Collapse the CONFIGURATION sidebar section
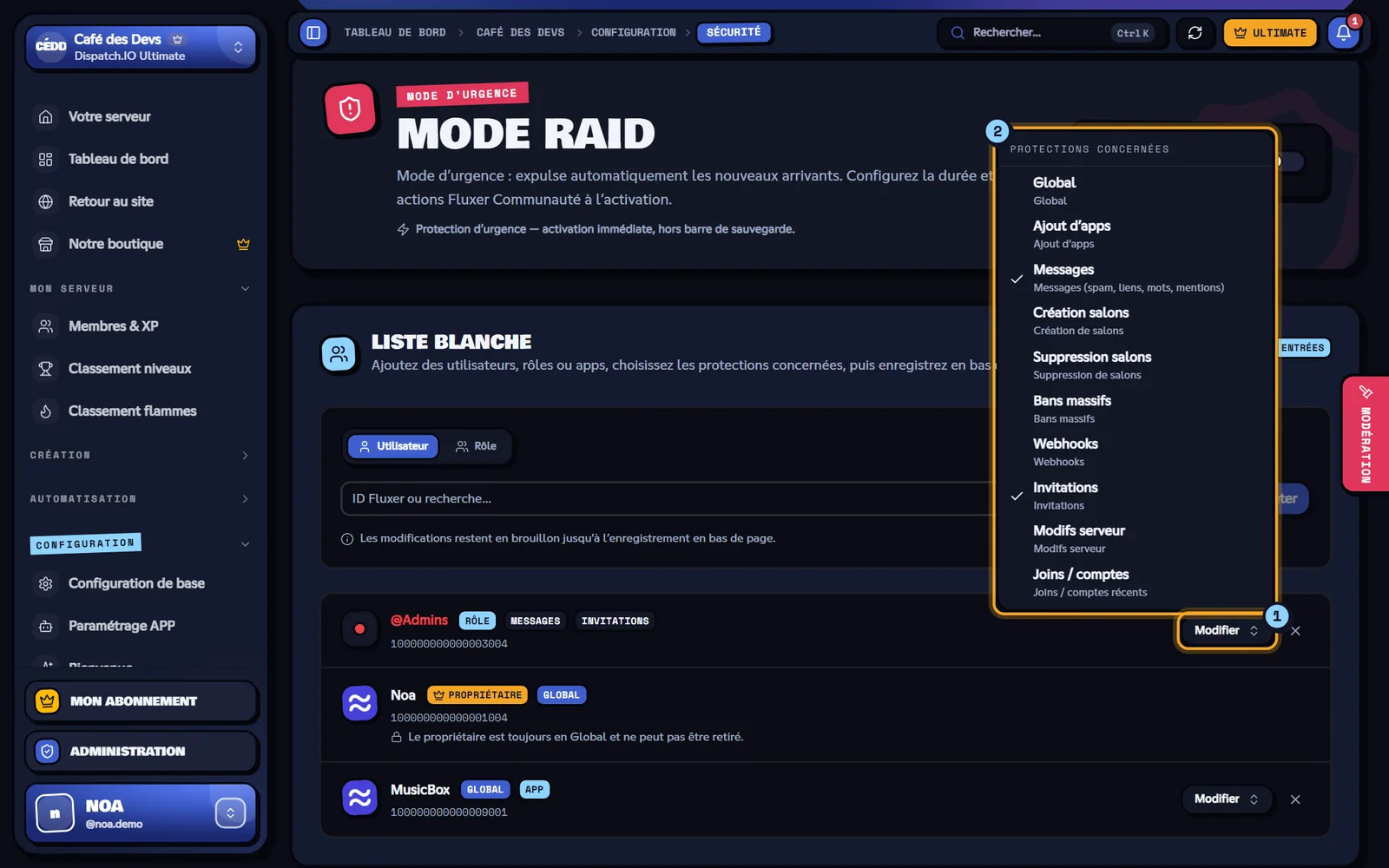Screen dimensions: 1389x868 pos(139,544)
